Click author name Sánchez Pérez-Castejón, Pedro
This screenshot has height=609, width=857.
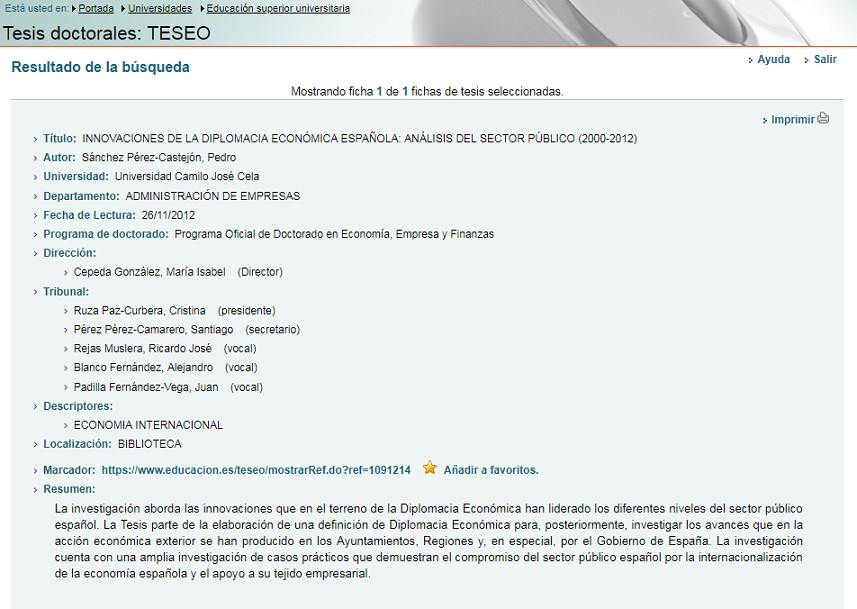click(x=159, y=157)
